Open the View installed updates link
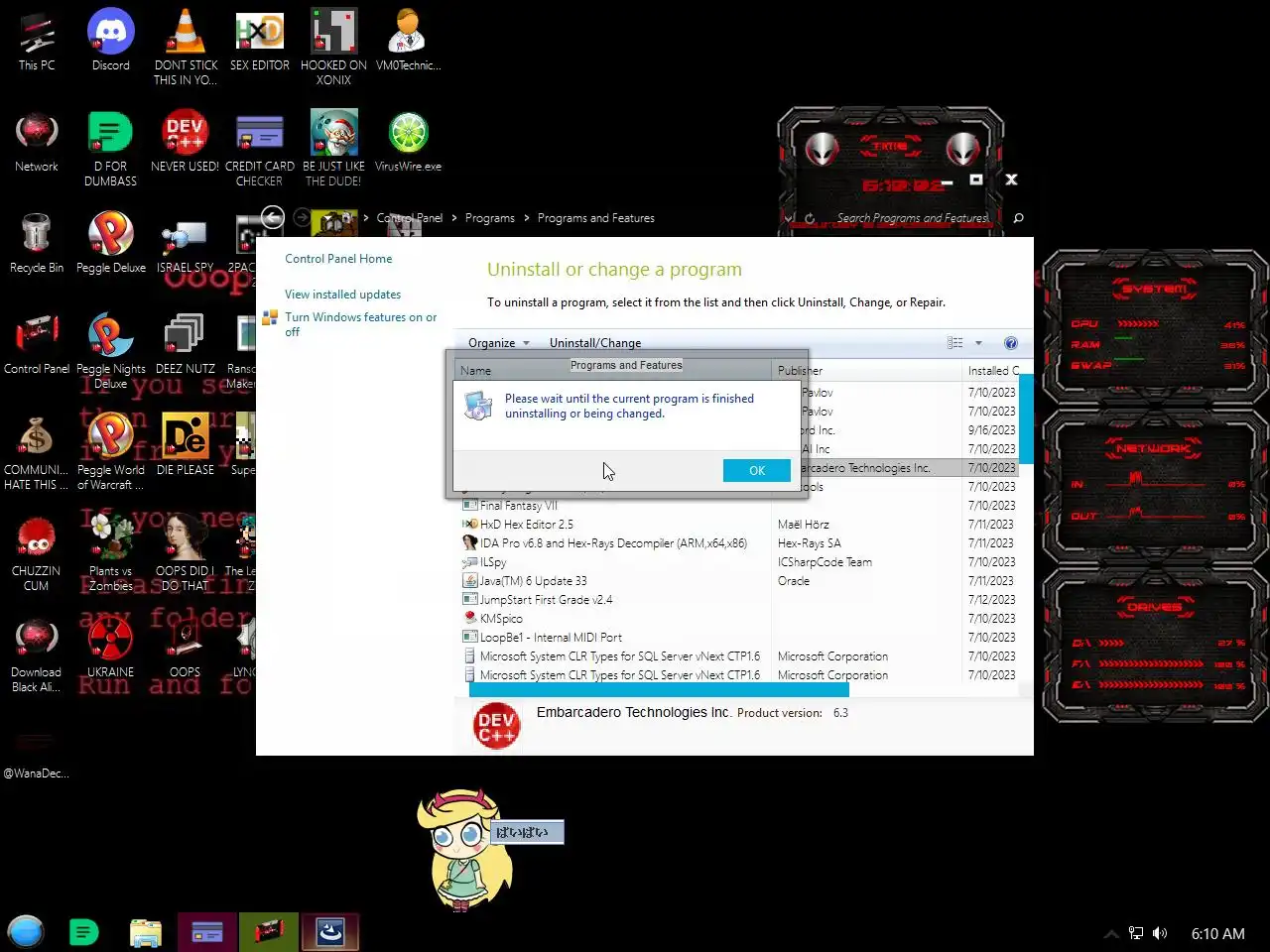Image resolution: width=1270 pixels, height=952 pixels. (x=342, y=295)
